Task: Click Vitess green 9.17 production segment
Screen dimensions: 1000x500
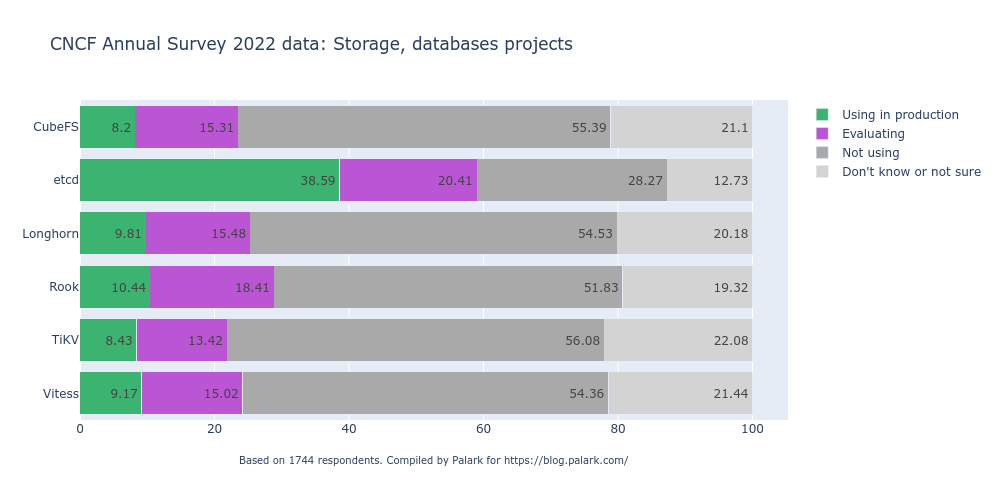Action: pyautogui.click(x=110, y=393)
